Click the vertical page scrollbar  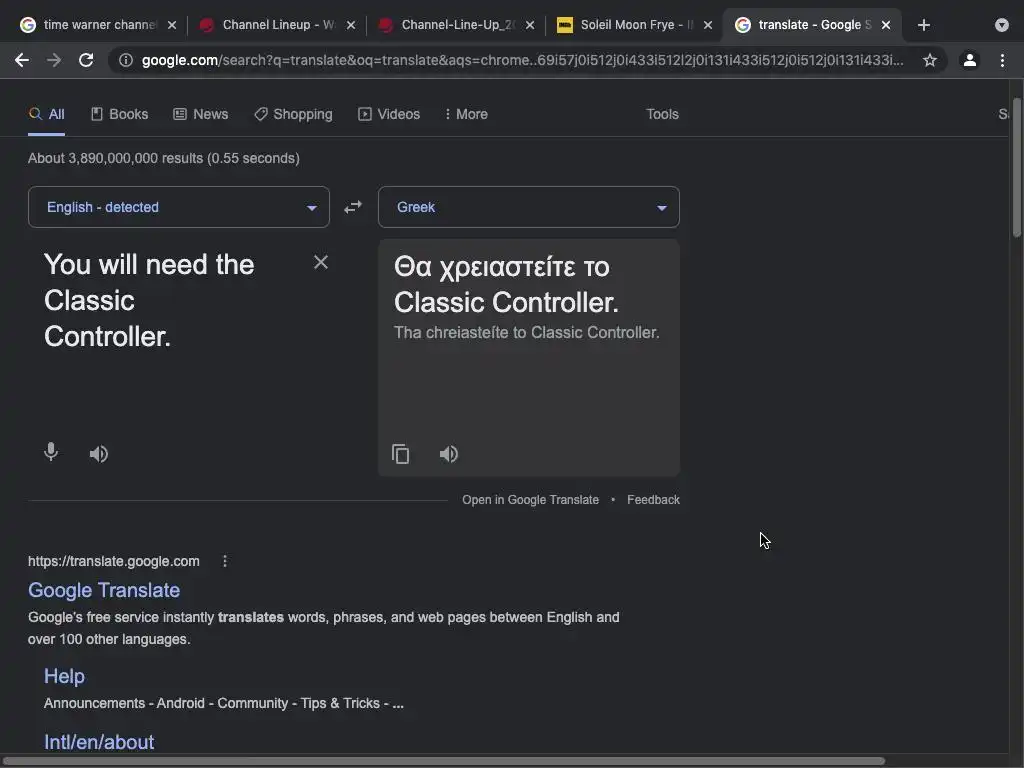(x=1017, y=168)
